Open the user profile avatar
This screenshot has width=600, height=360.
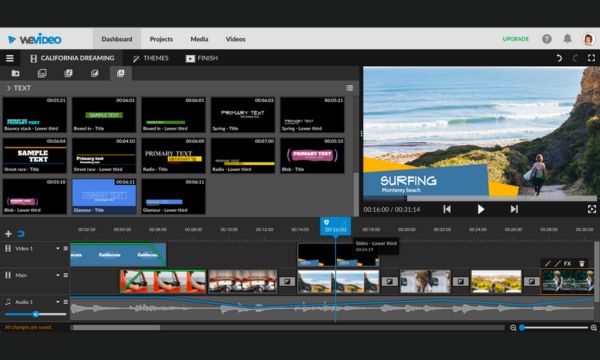pyautogui.click(x=589, y=39)
